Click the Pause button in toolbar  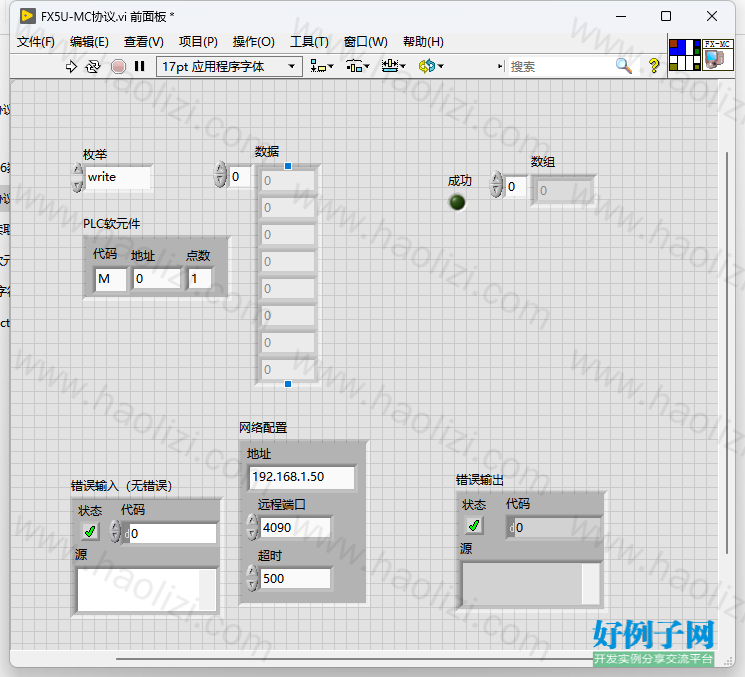(139, 66)
